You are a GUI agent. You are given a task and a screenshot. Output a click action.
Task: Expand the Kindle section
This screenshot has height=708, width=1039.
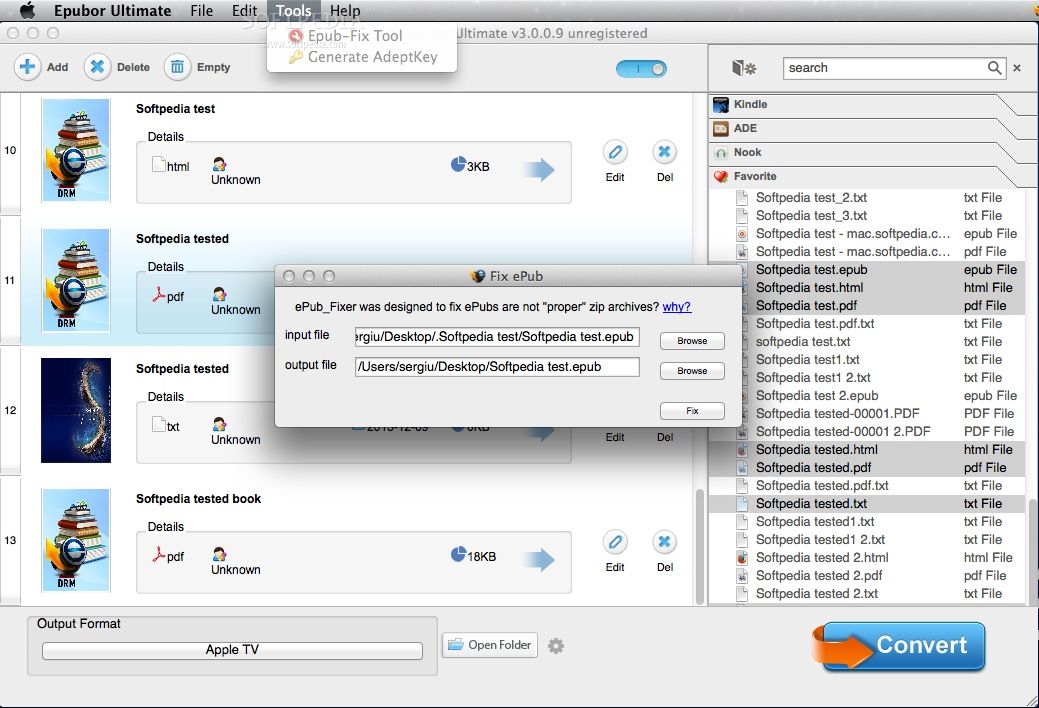click(867, 104)
